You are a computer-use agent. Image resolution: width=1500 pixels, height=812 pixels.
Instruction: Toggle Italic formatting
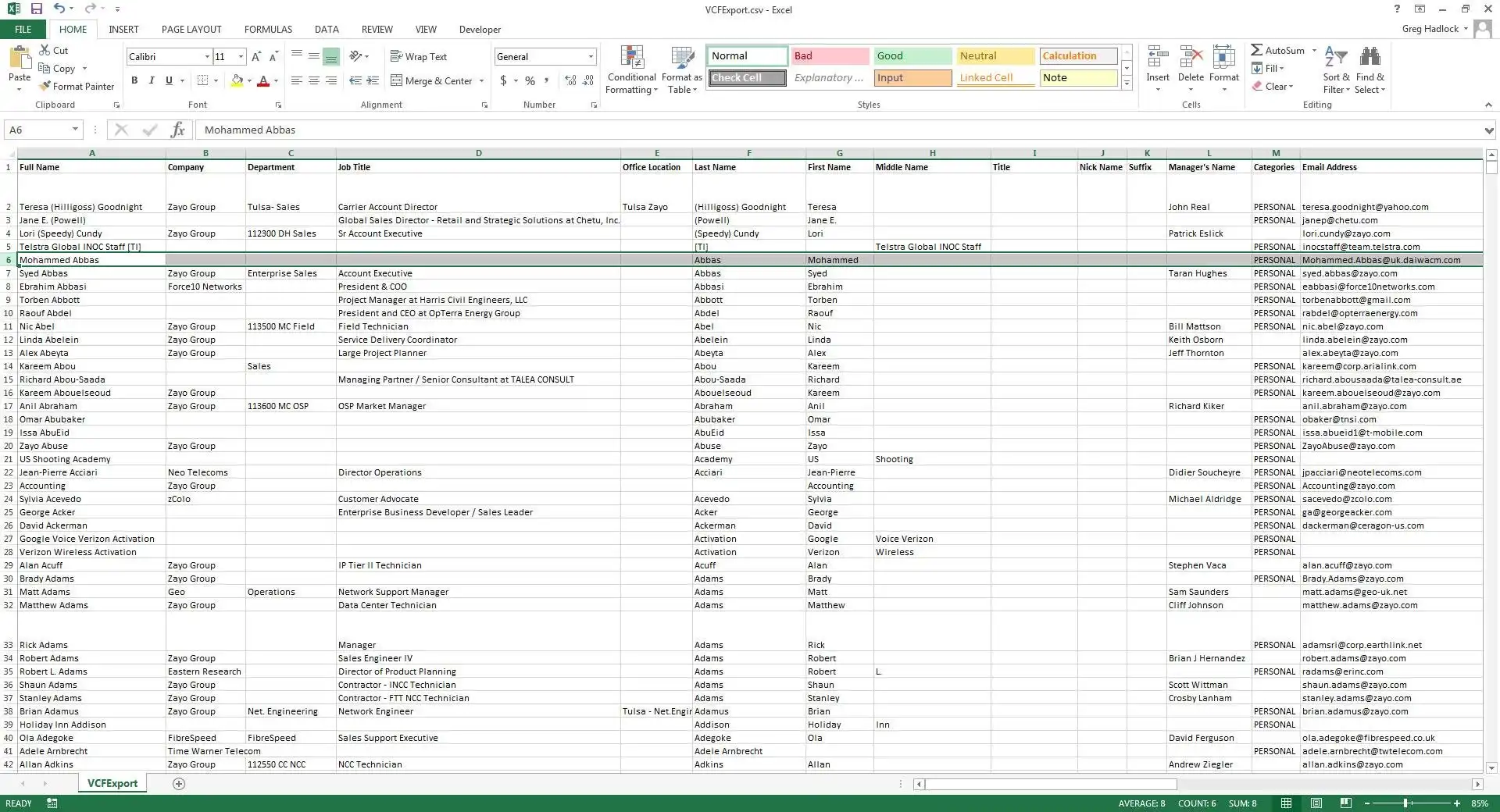tap(152, 80)
